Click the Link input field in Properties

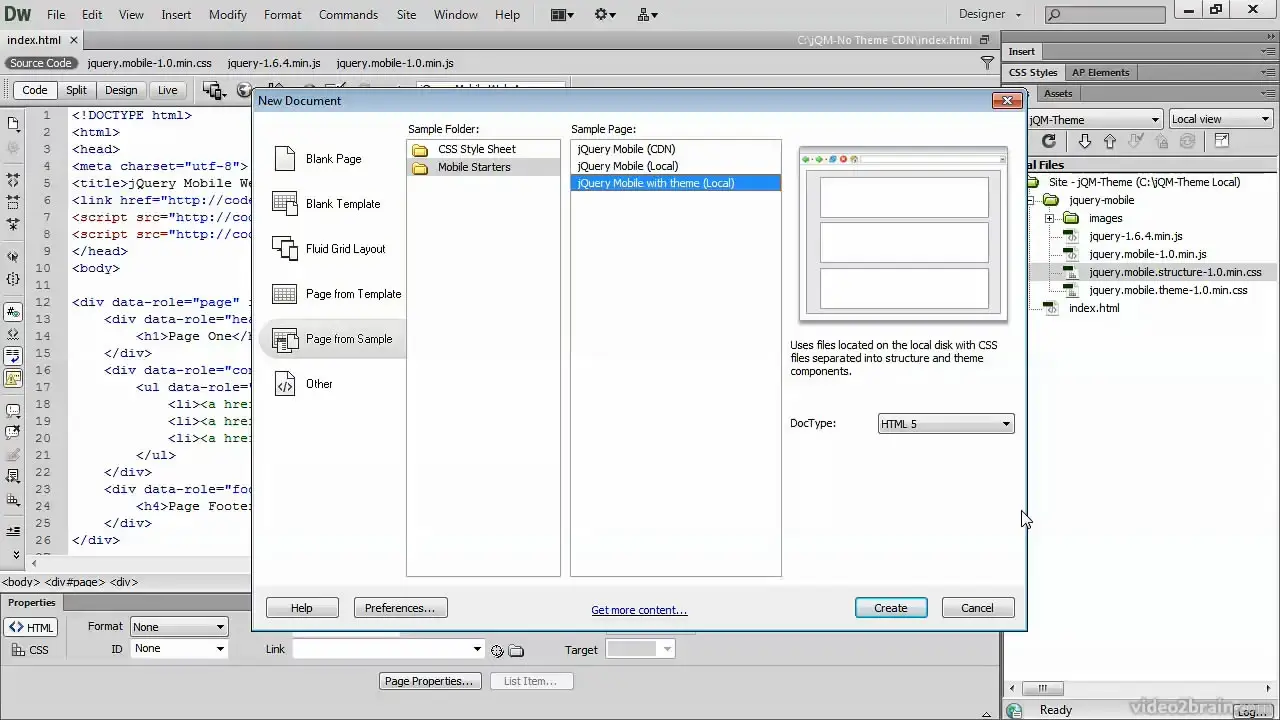[385, 649]
